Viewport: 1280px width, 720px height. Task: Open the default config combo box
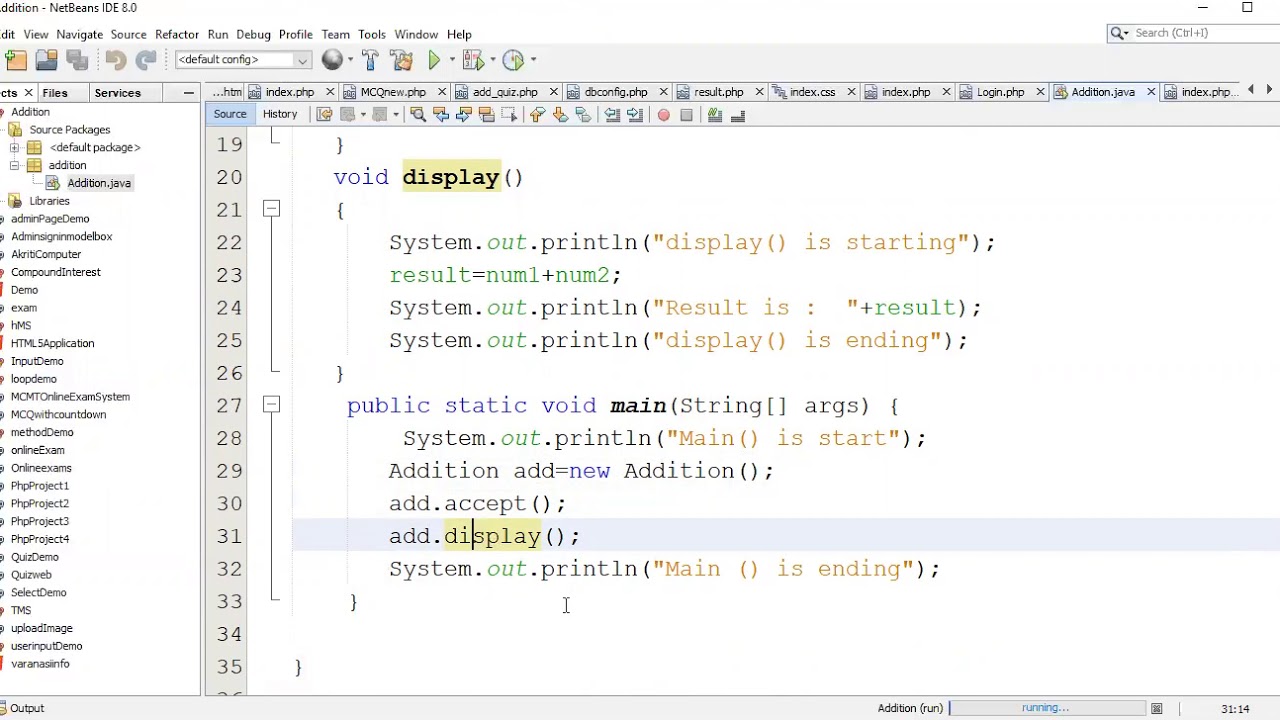point(242,60)
